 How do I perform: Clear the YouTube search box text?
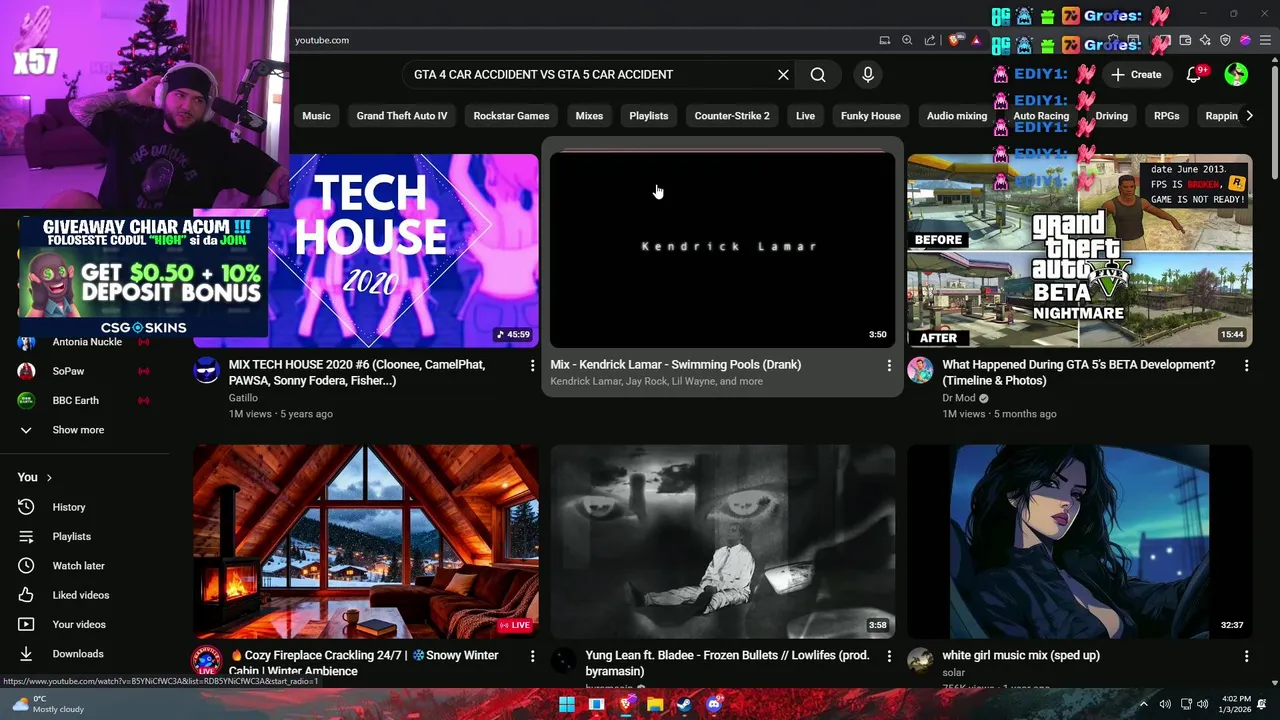click(783, 75)
